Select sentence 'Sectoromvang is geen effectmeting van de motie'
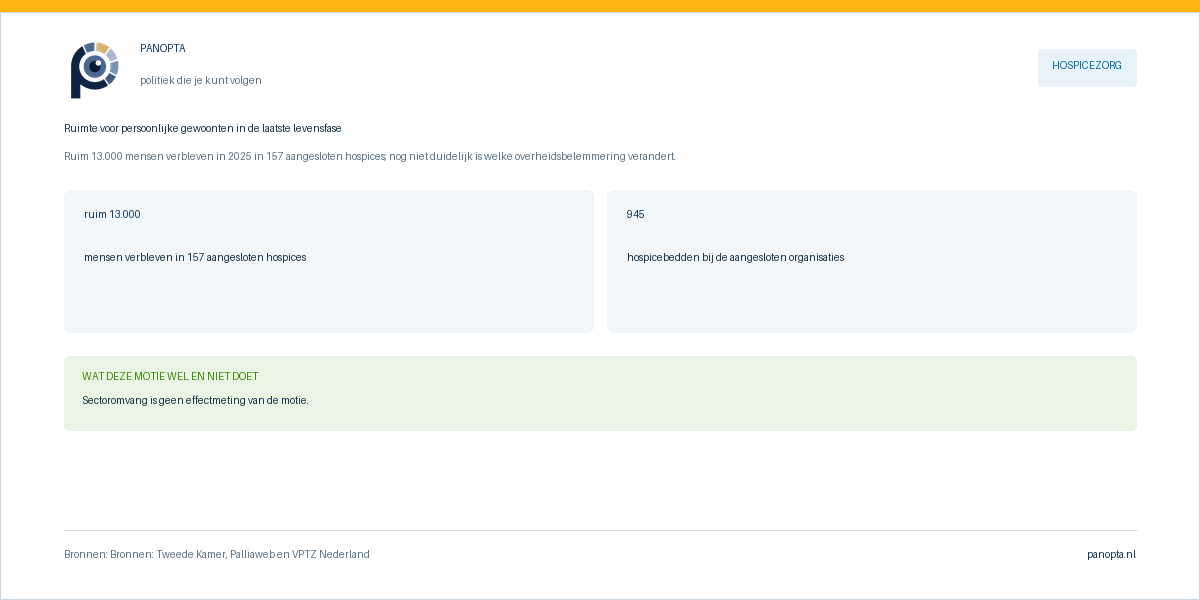This screenshot has width=1200, height=600. point(195,400)
